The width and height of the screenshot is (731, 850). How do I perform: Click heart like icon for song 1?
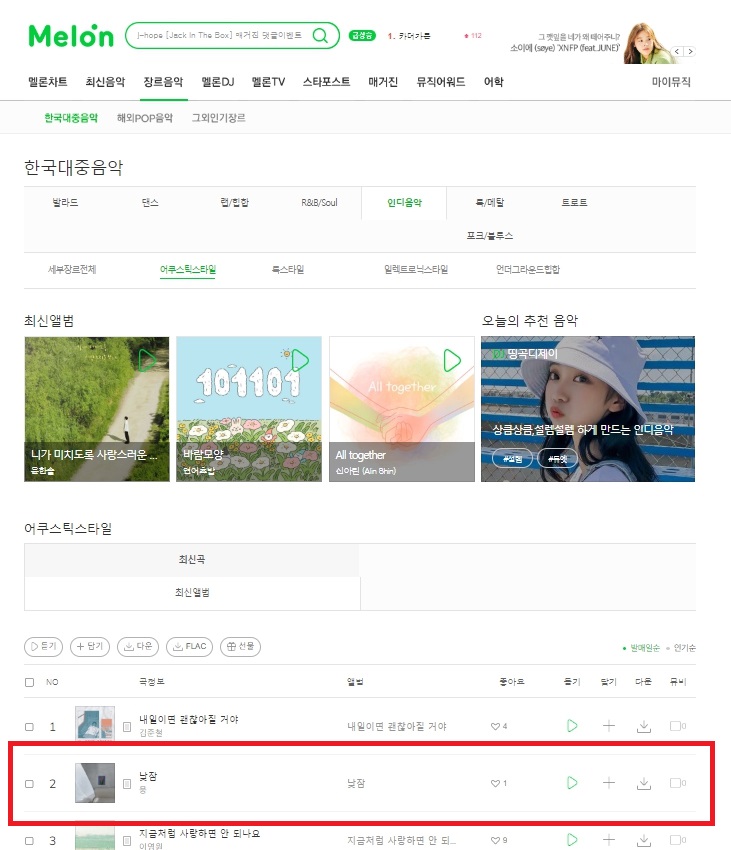click(x=495, y=726)
